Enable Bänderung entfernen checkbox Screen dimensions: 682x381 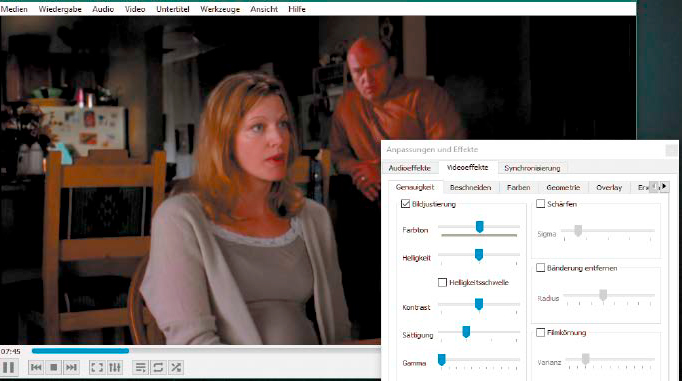(x=541, y=268)
